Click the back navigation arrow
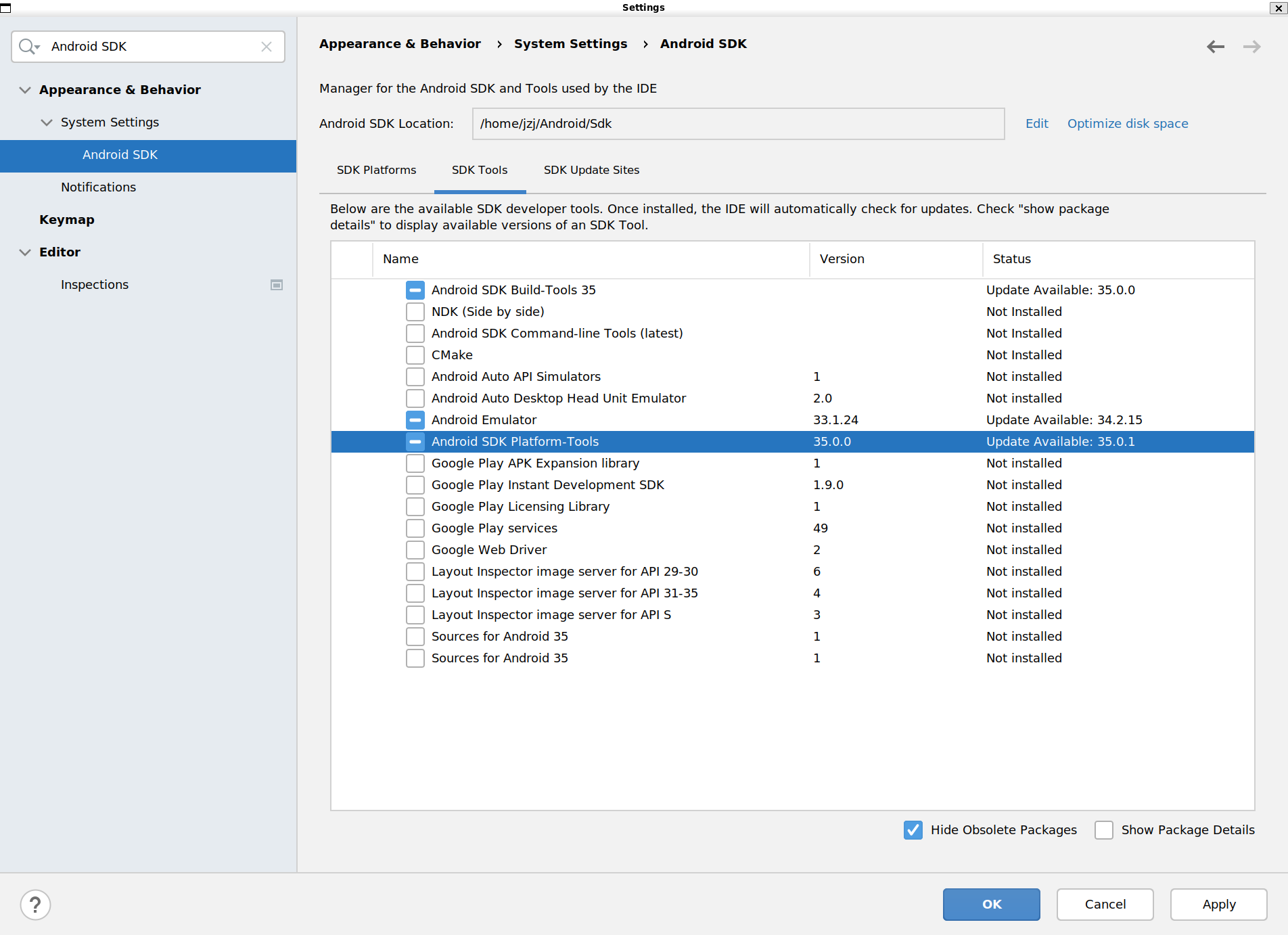The width and height of the screenshot is (1288, 935). (1215, 47)
